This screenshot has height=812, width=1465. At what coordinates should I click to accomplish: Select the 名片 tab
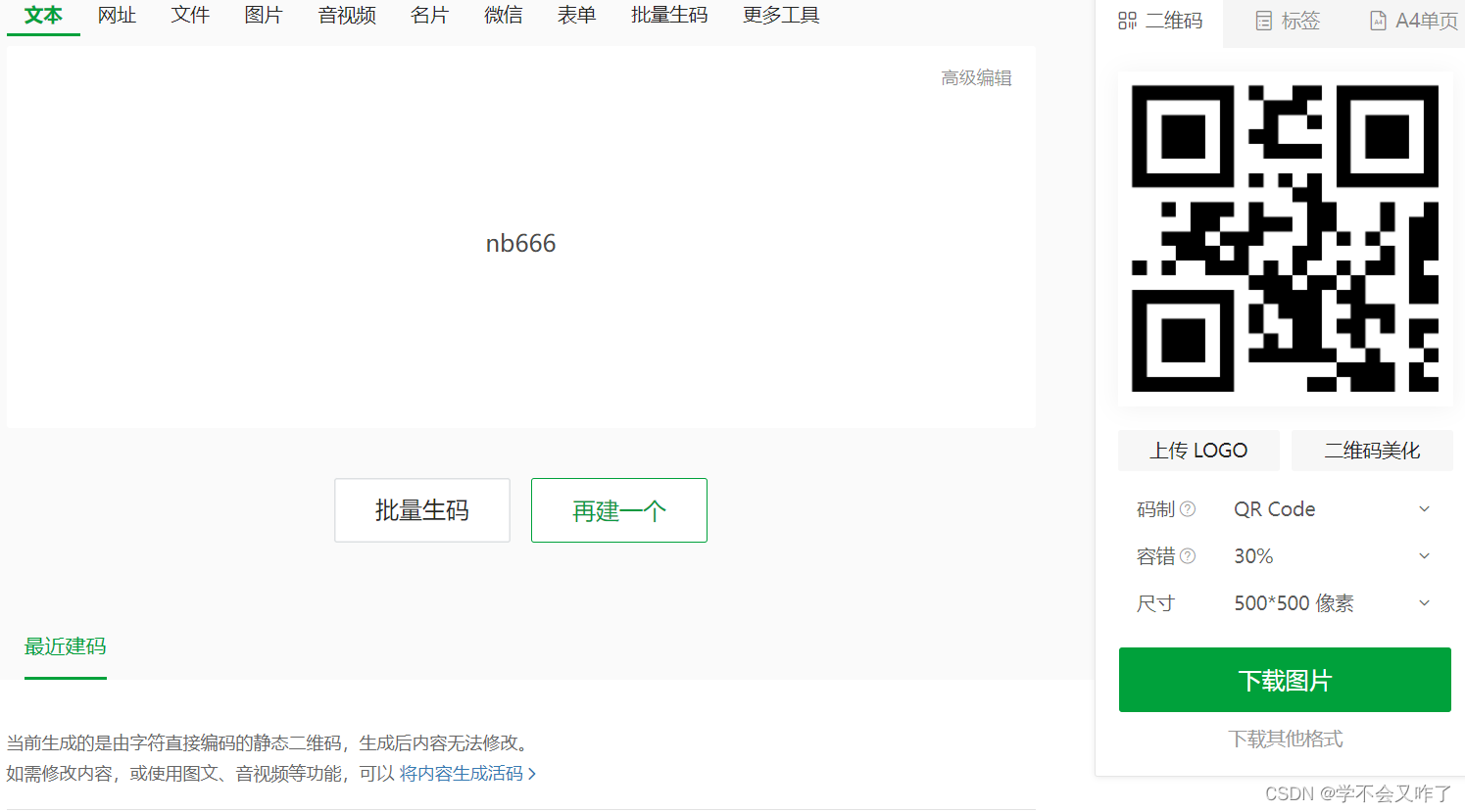(429, 16)
